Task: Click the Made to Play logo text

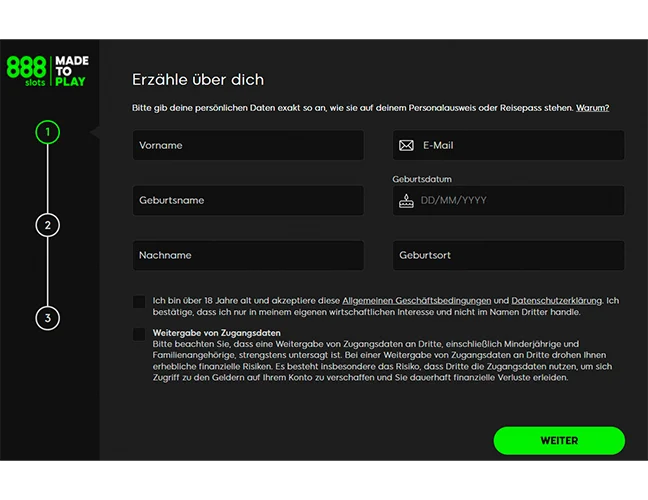Action: point(71,71)
